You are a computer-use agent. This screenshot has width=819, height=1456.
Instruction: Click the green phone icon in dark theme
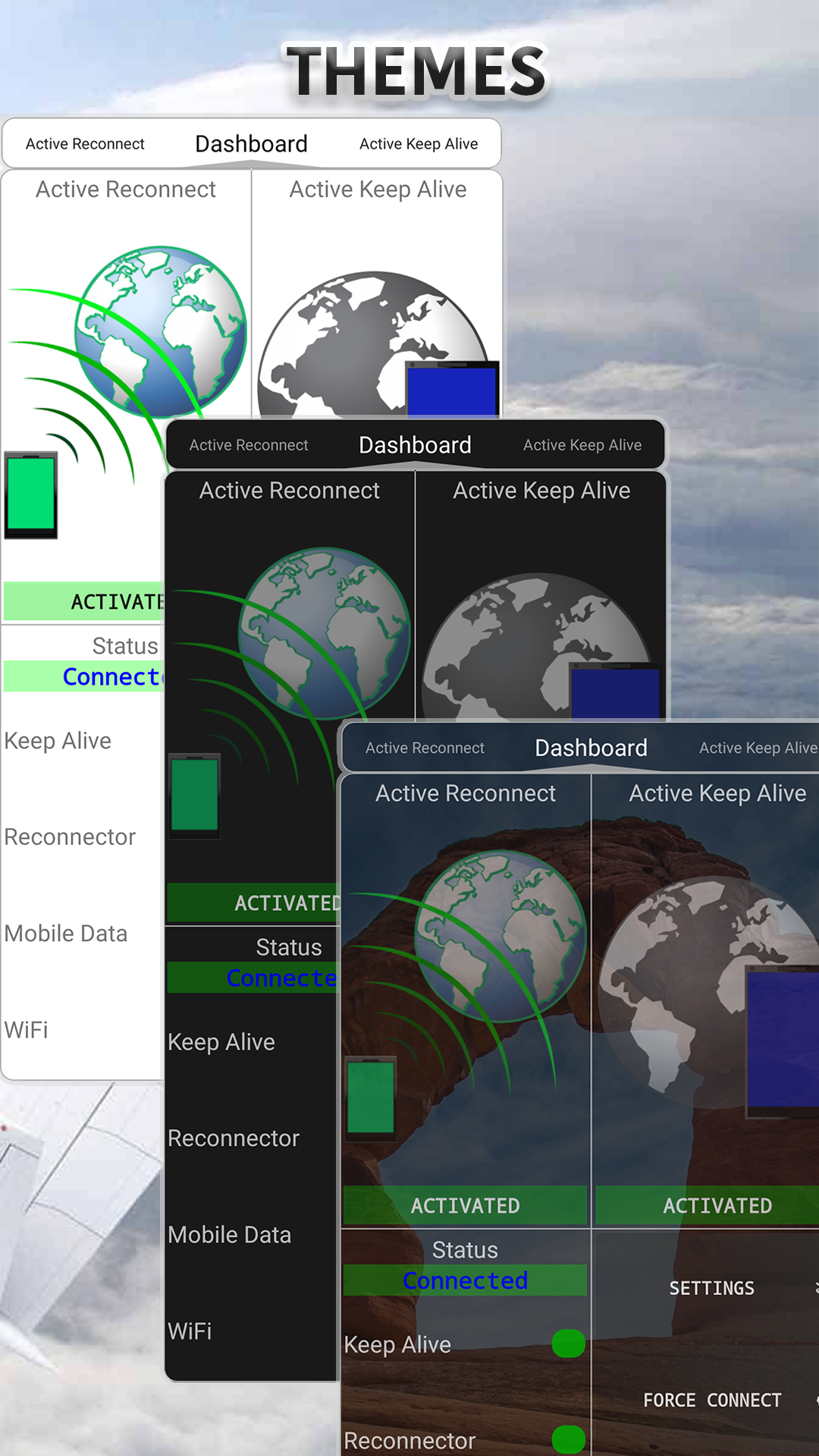[195, 795]
